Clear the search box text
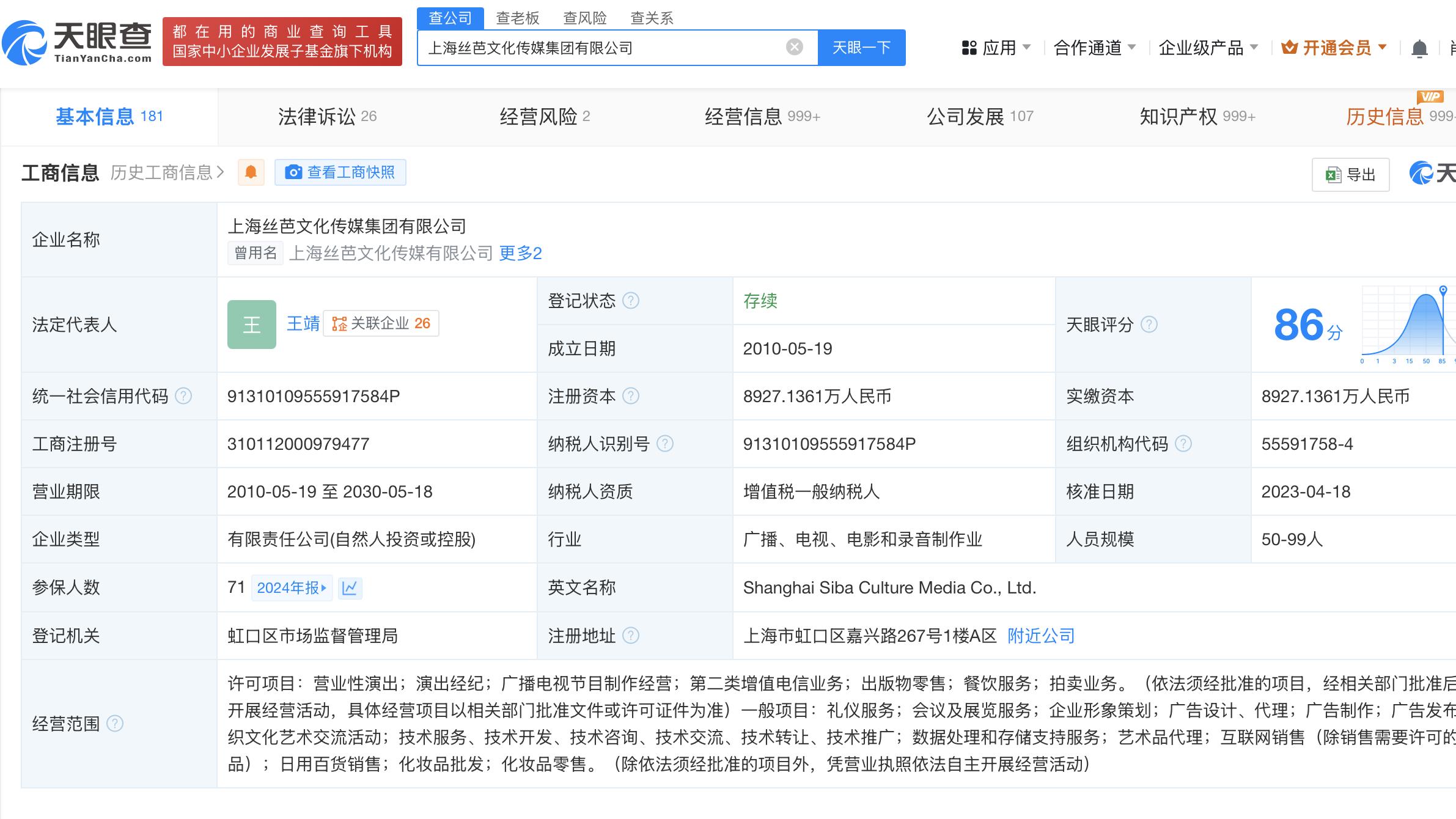The height and width of the screenshot is (819, 1456). (x=794, y=47)
